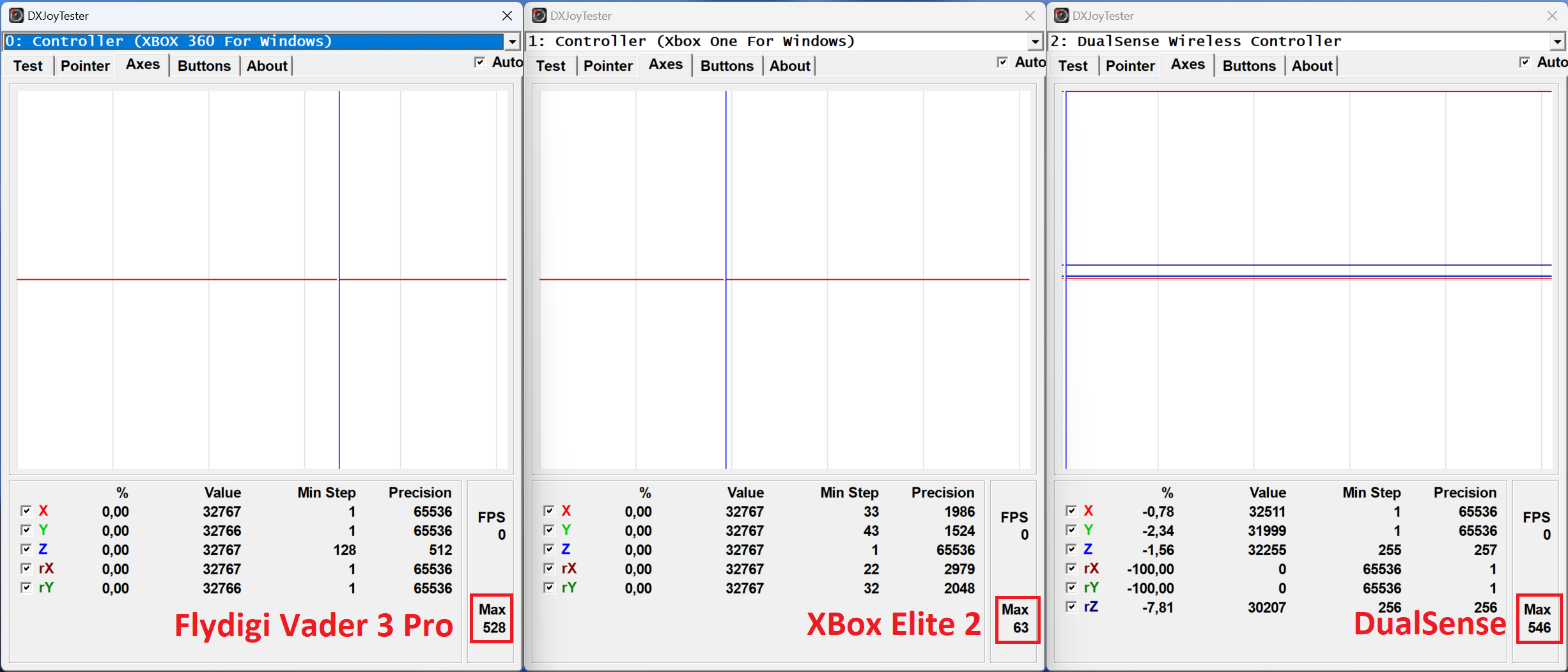The height and width of the screenshot is (672, 1568).
Task: Select the XBOX 360 controller combo box
Action: coord(261,42)
